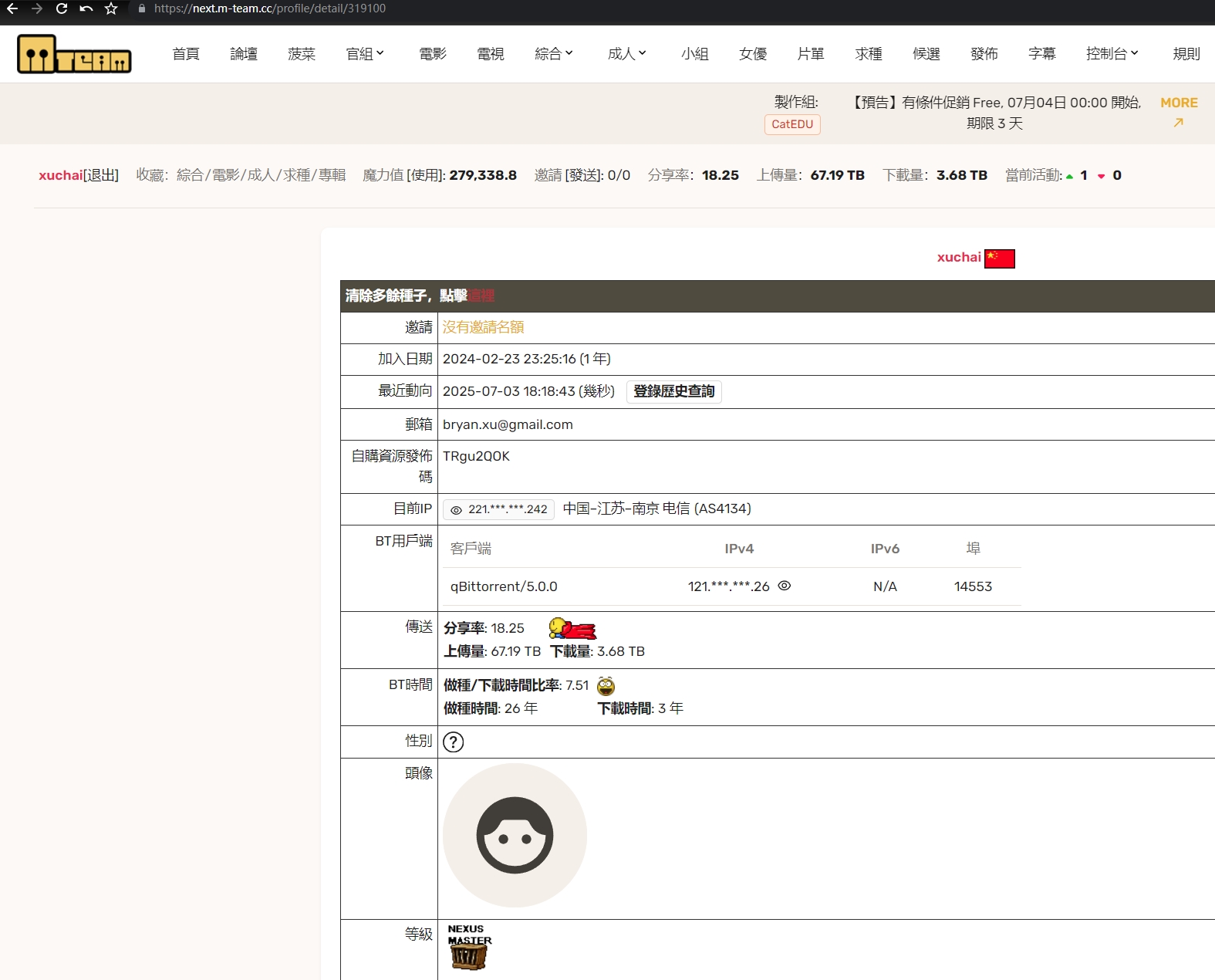
Task: Click the user avatar image
Action: (x=515, y=836)
